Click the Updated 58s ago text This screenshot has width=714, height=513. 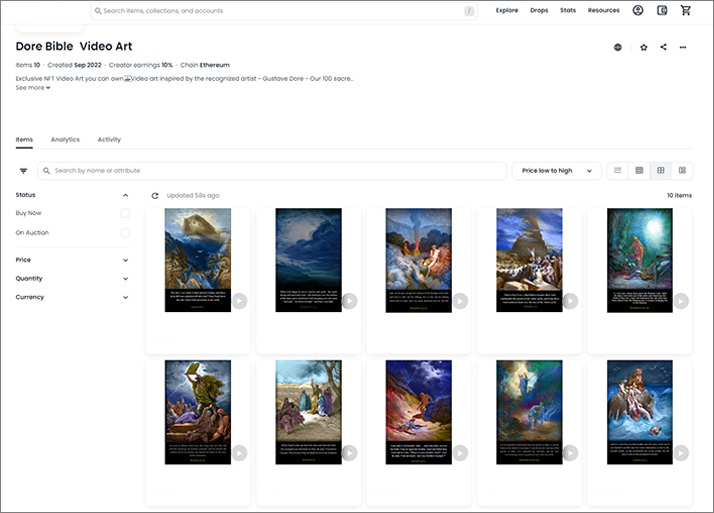pos(193,195)
